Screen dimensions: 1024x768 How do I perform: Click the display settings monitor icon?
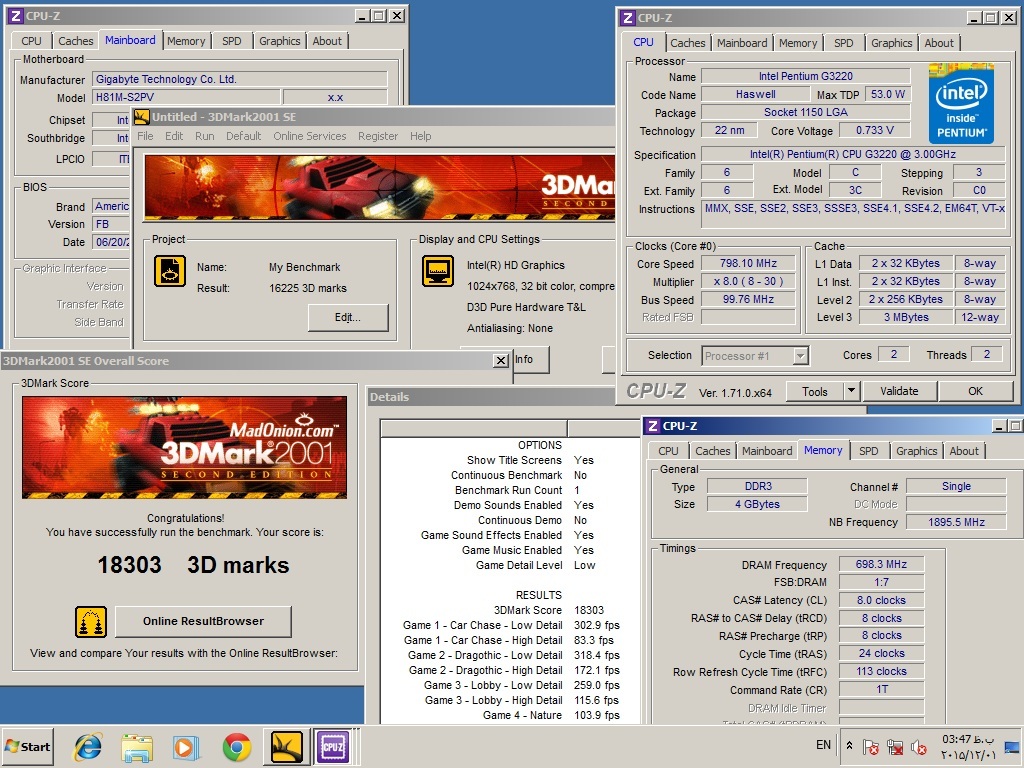[438, 271]
